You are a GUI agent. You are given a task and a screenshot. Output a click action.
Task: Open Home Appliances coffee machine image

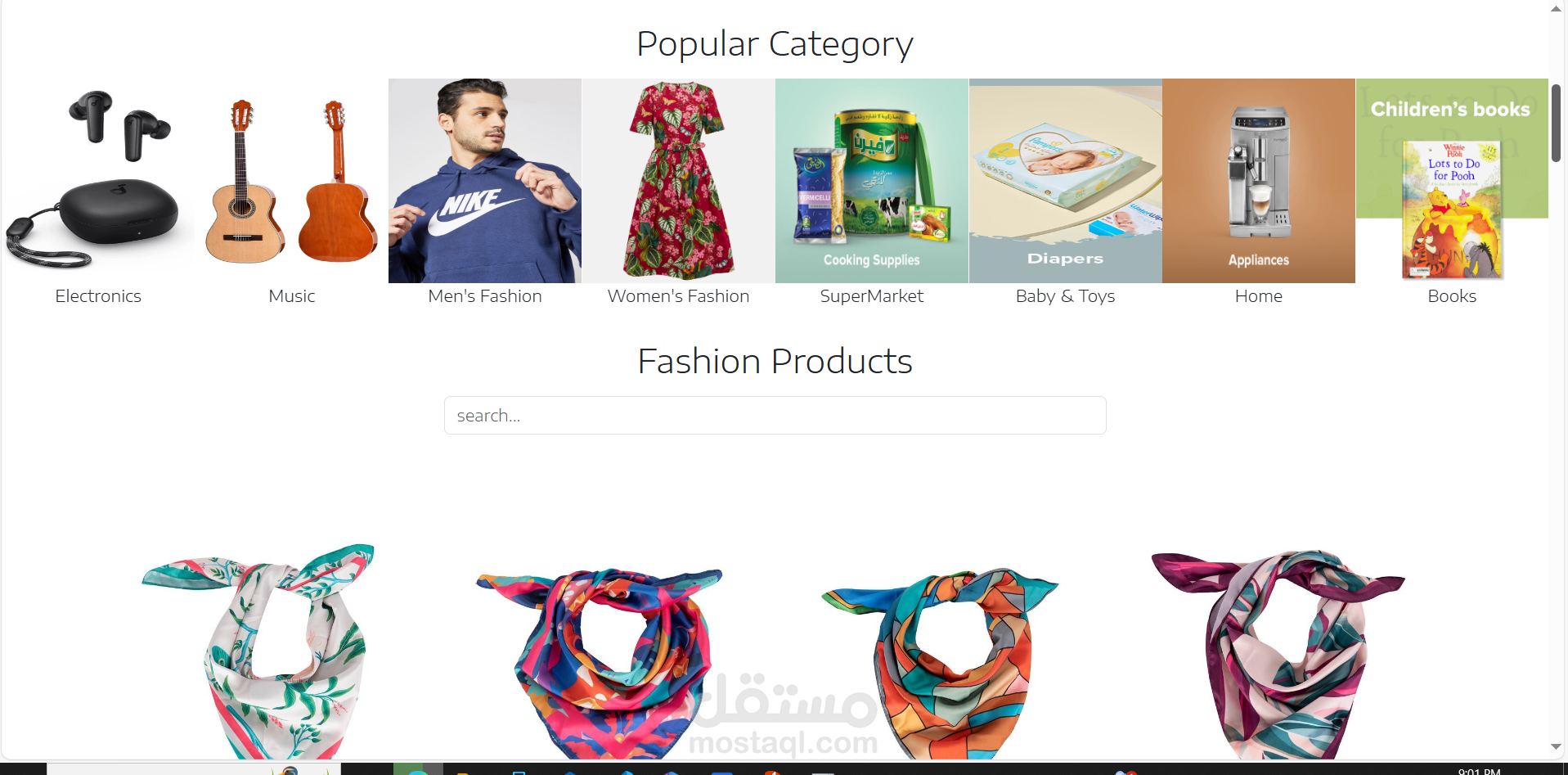point(1259,181)
